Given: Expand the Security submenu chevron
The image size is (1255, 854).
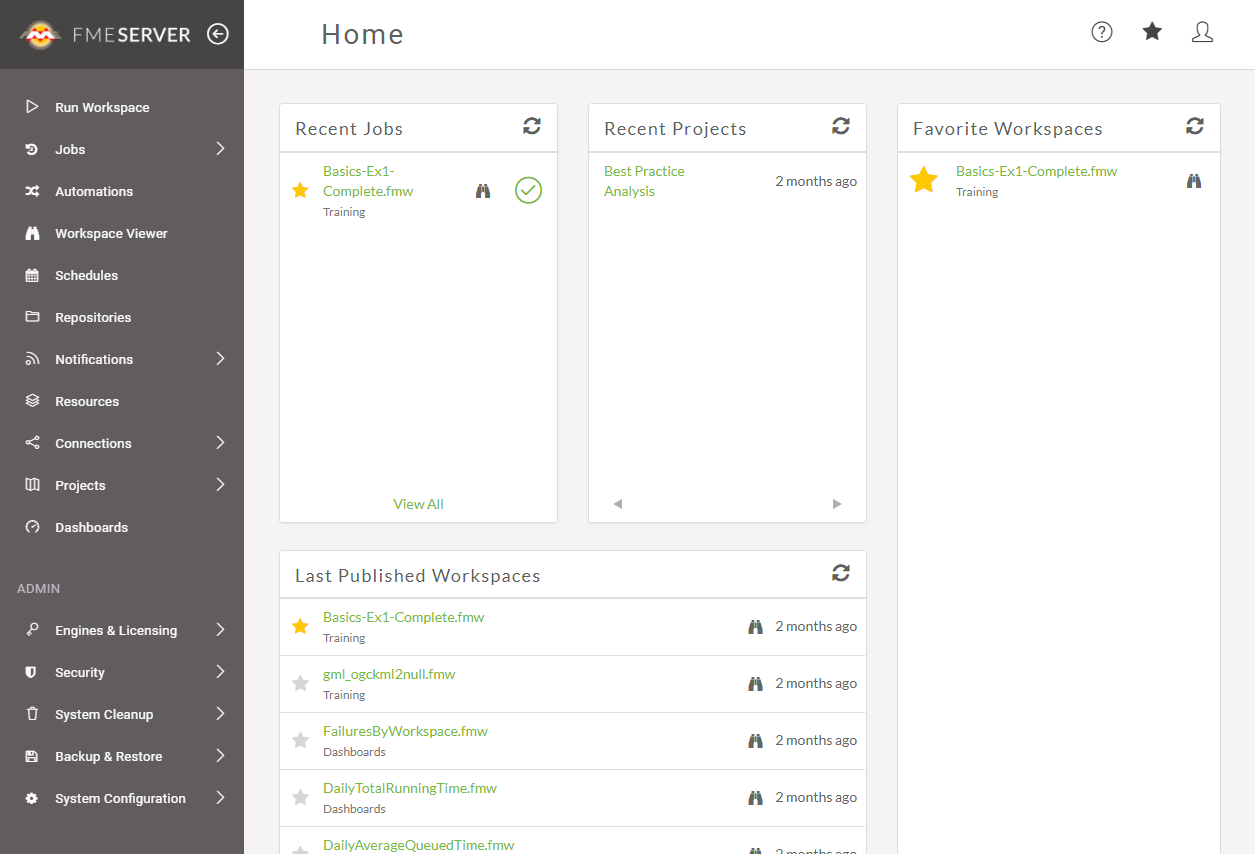Looking at the screenshot, I should [x=220, y=672].
